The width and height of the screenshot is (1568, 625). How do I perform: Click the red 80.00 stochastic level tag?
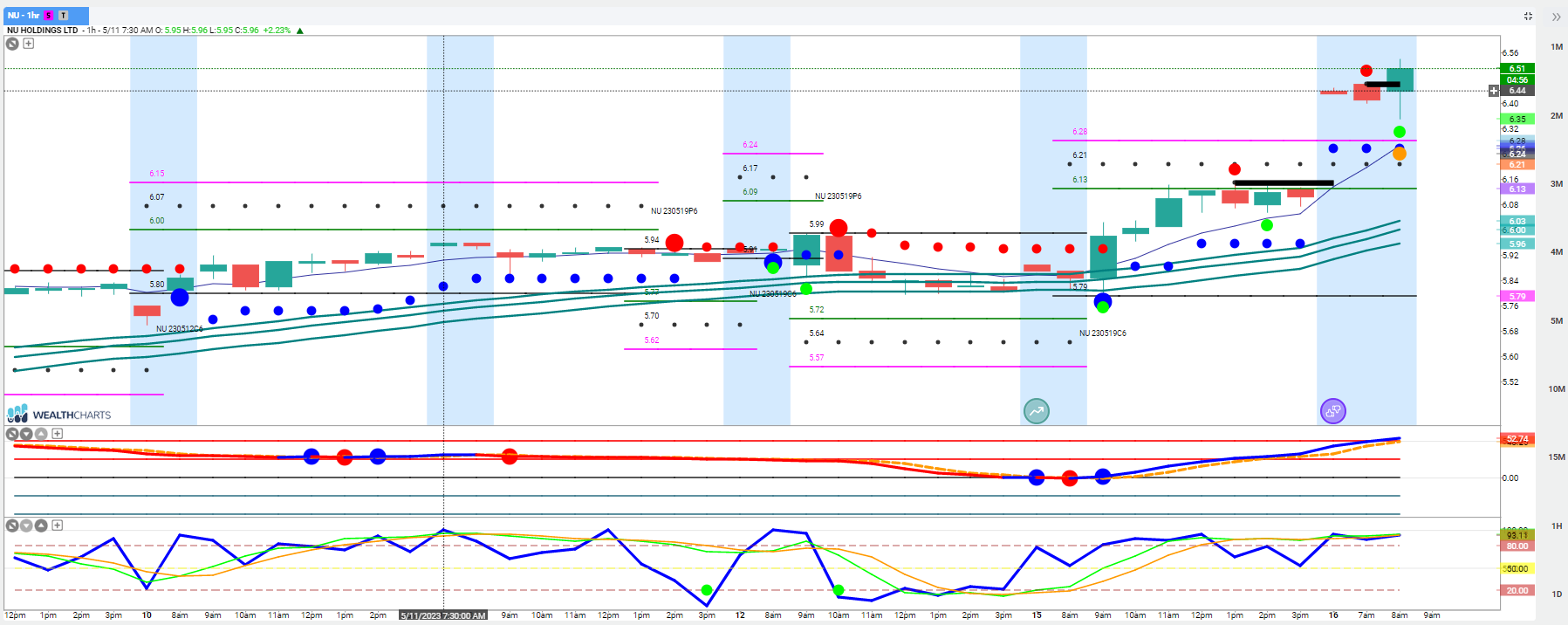click(1517, 546)
